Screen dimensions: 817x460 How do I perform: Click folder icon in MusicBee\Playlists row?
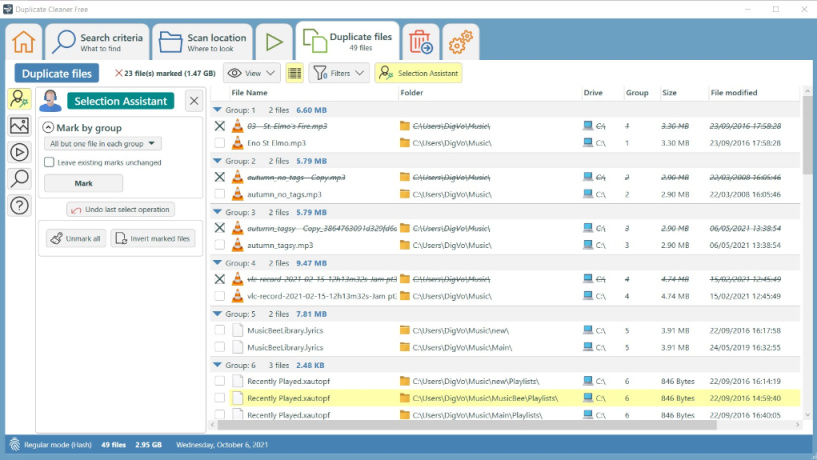404,398
